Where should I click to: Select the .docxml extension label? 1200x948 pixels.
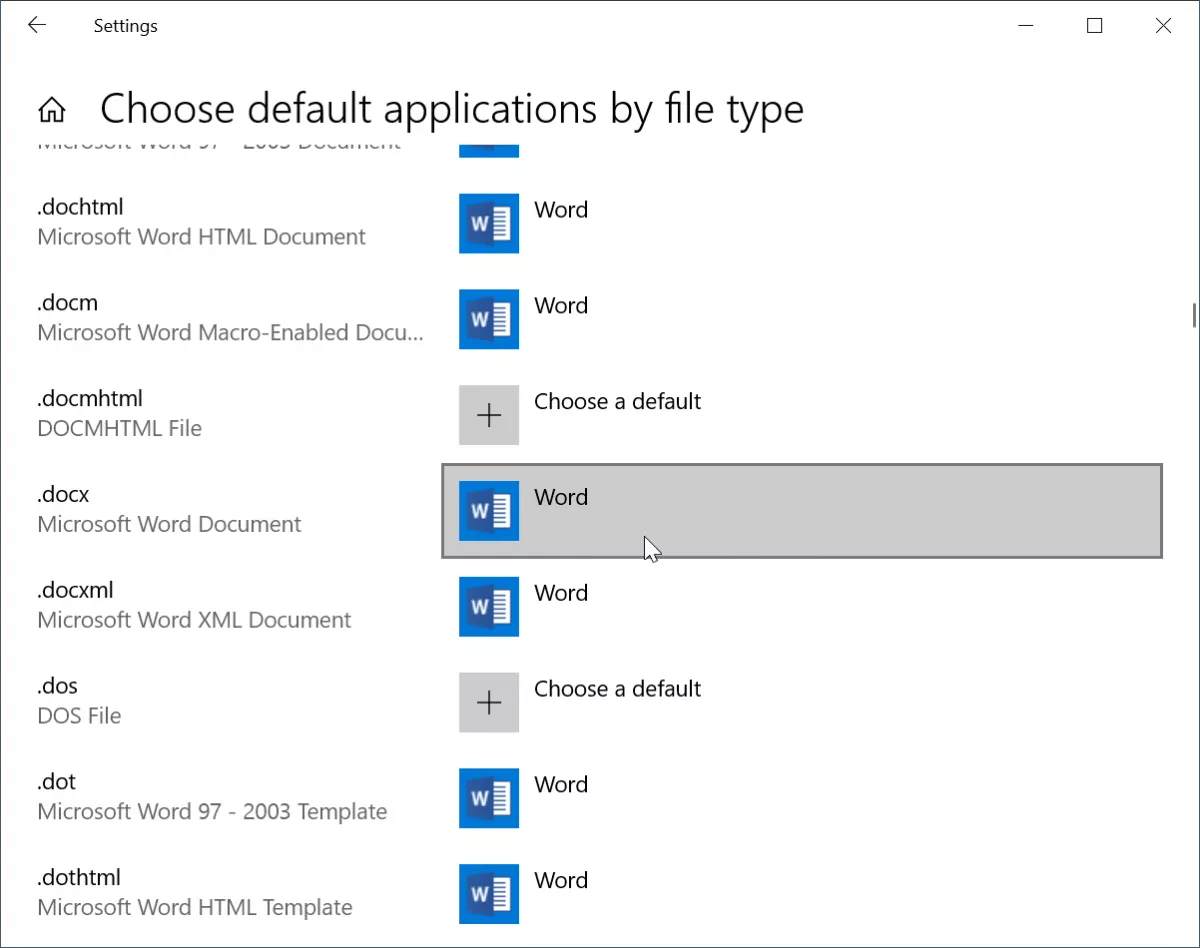tap(75, 590)
